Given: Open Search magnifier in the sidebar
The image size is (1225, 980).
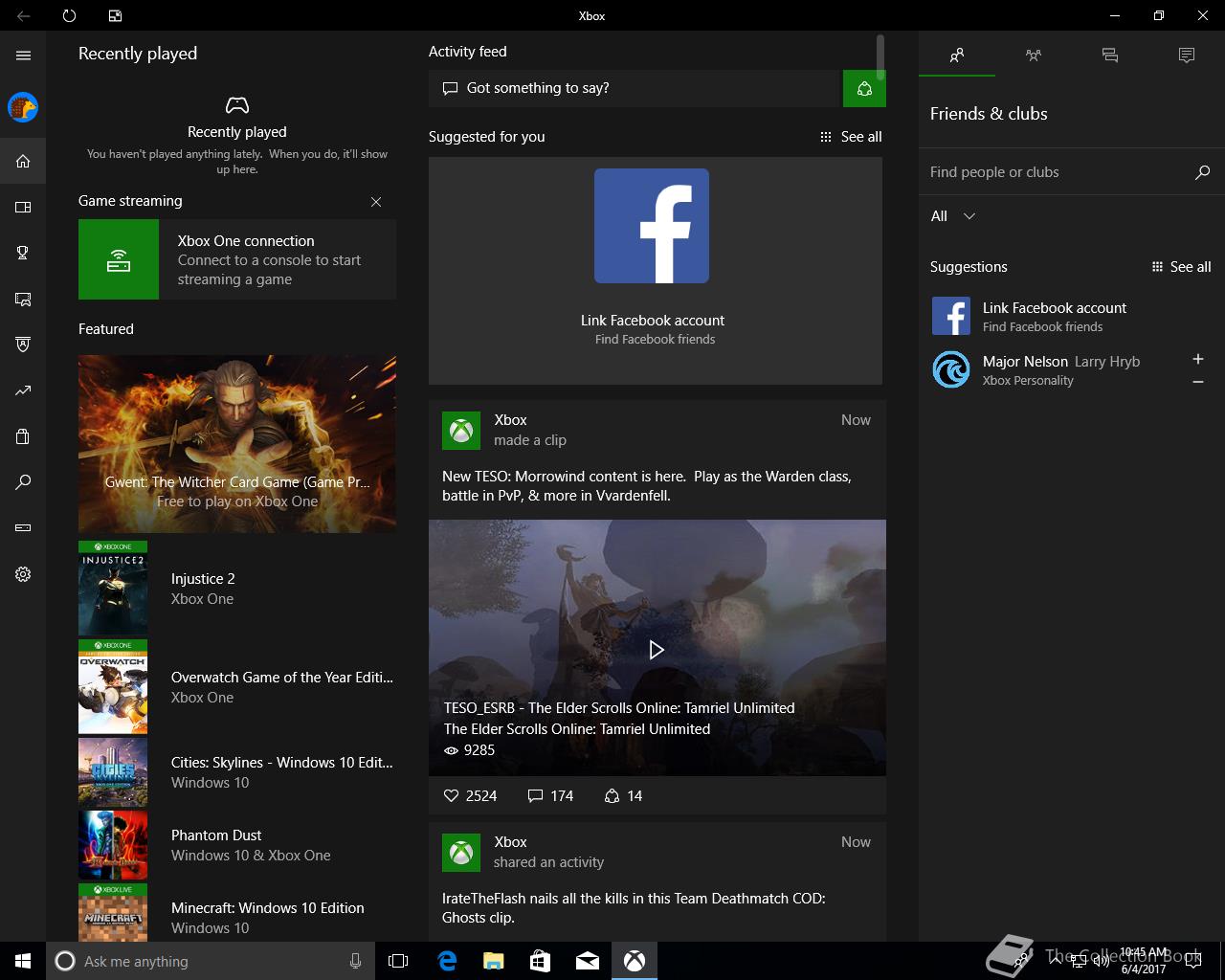Looking at the screenshot, I should coord(23,482).
